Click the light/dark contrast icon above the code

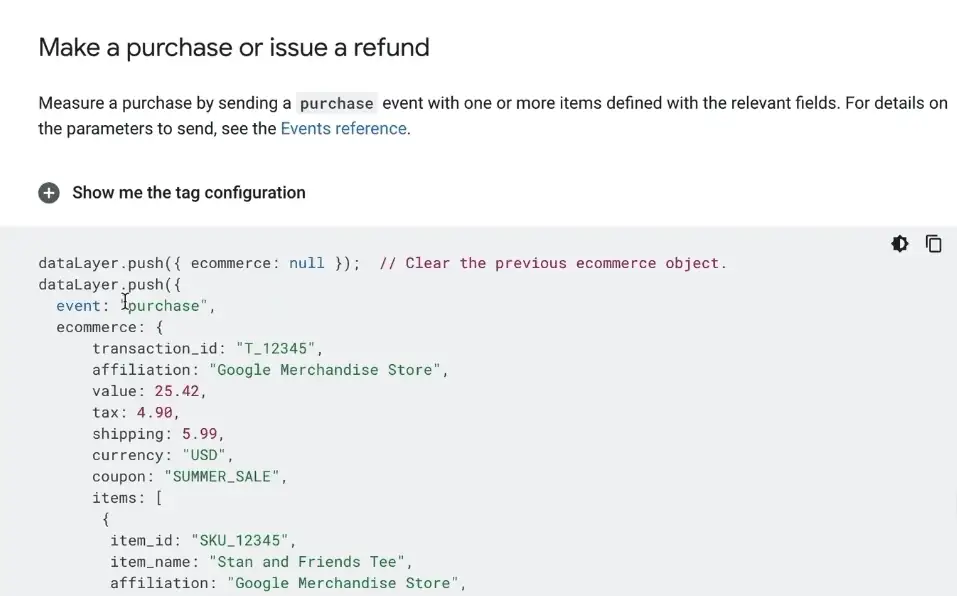(899, 243)
